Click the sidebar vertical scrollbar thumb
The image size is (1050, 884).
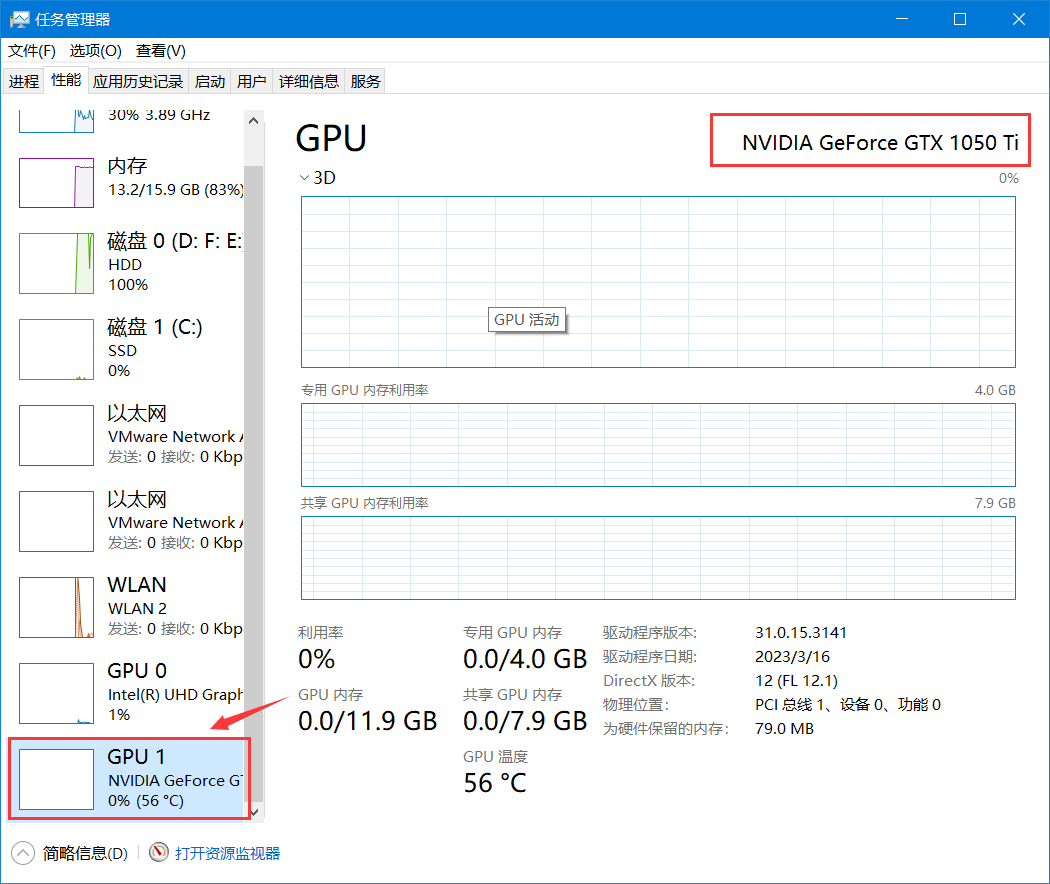(253, 482)
